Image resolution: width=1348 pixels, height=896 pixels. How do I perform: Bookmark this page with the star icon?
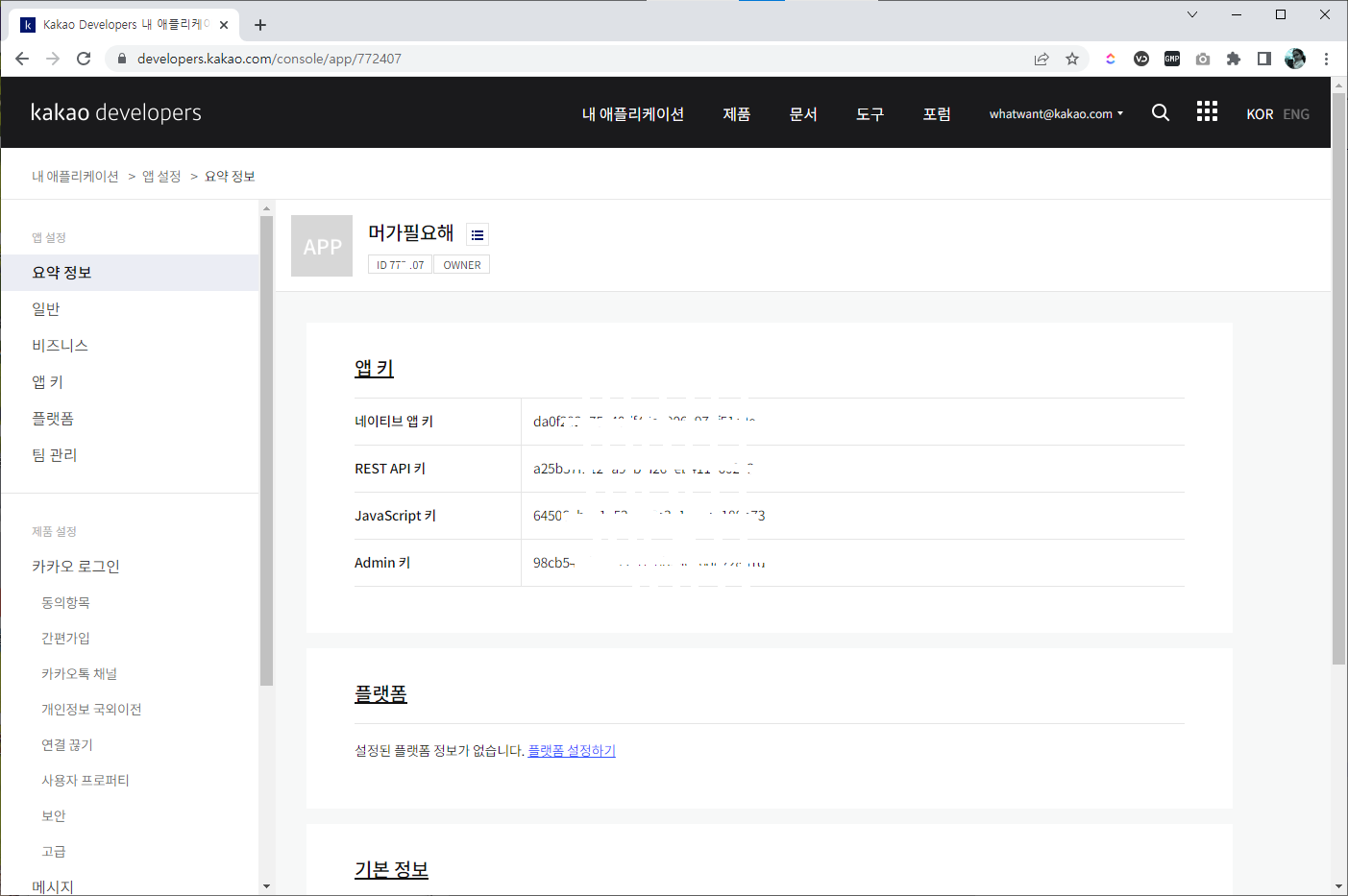pos(1072,59)
